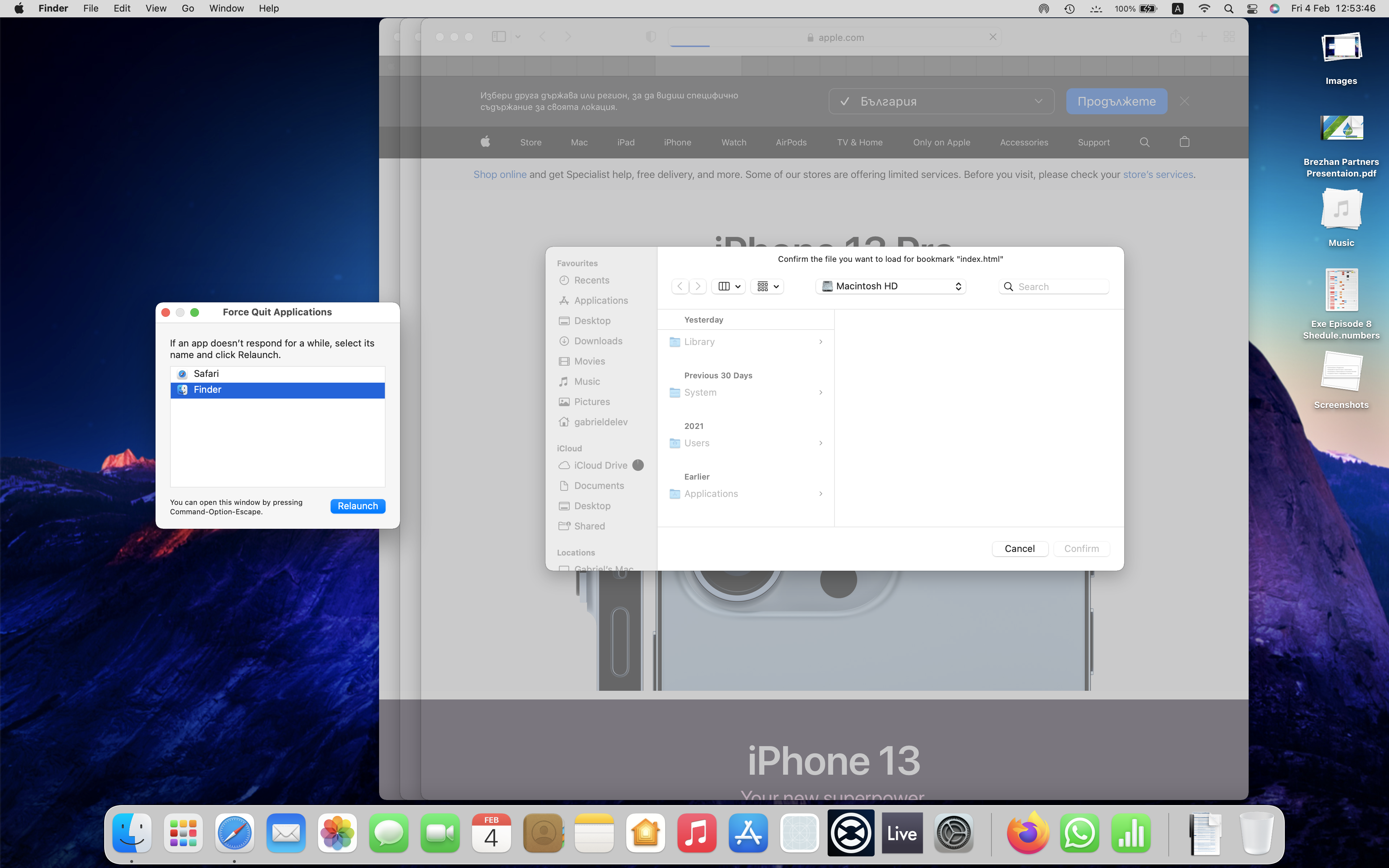
Task: Open System Preferences gear in Dock
Action: pyautogui.click(x=953, y=834)
